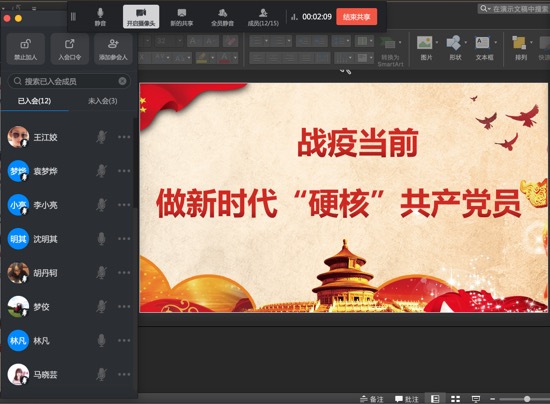Convert to SmartArt icon
The width and height of the screenshot is (550, 404).
click(389, 43)
